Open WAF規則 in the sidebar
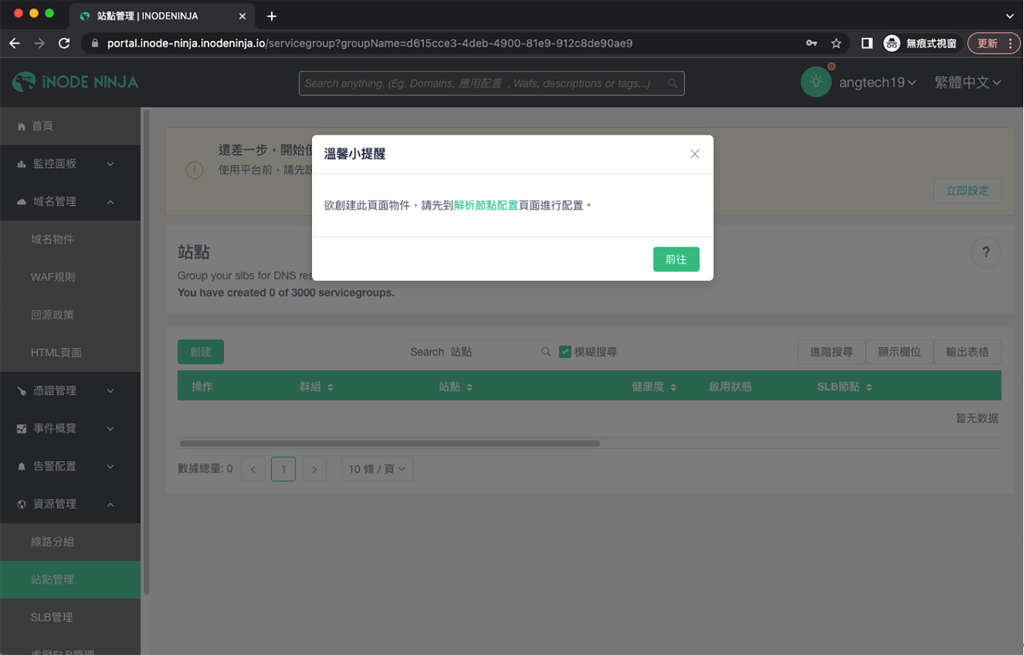 70,278
